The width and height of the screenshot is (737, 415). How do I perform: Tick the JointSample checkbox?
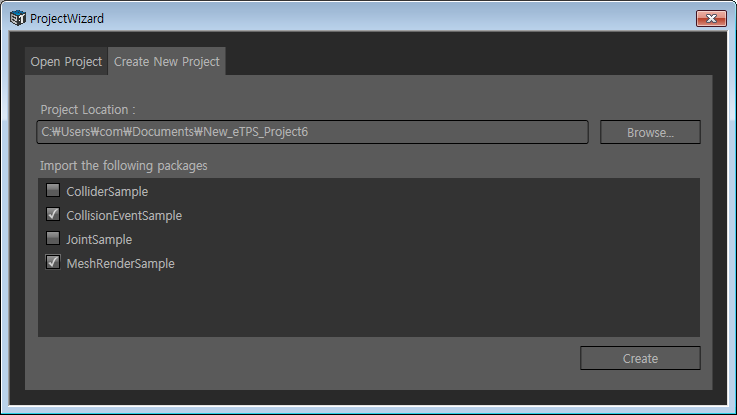[53, 239]
